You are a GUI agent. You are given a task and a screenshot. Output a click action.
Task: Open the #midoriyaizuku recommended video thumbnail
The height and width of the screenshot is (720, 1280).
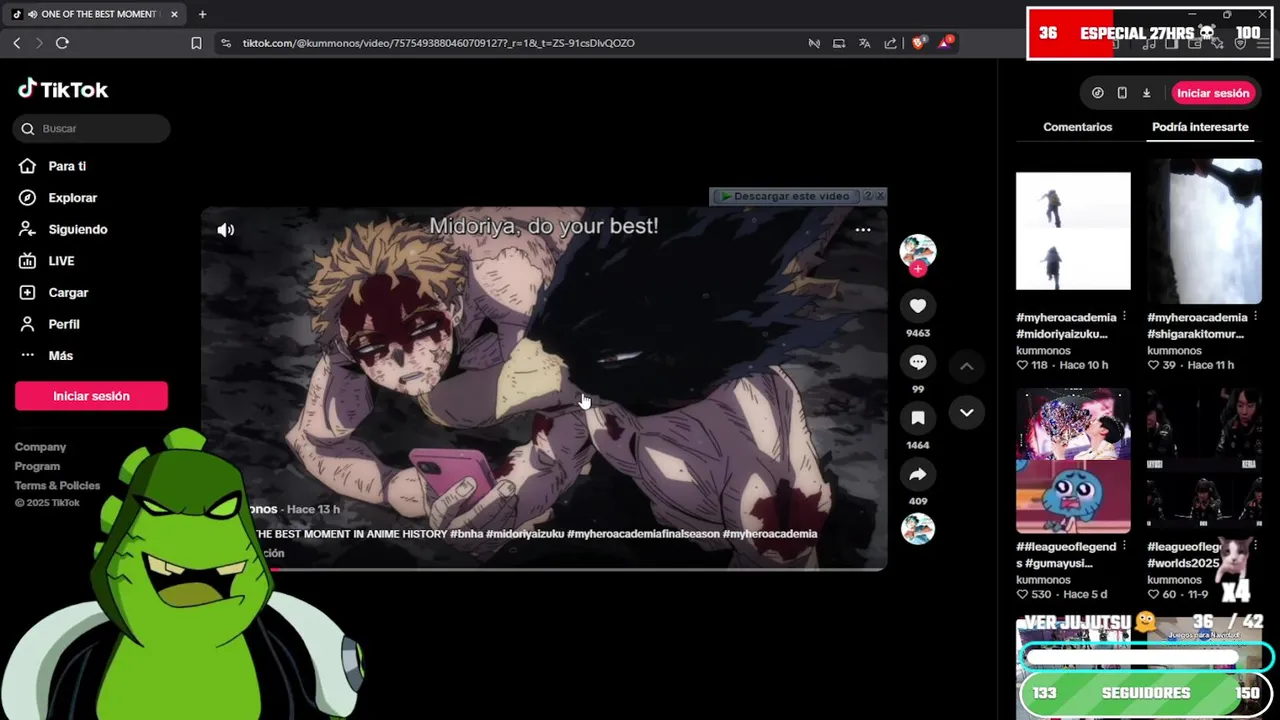coord(1073,231)
